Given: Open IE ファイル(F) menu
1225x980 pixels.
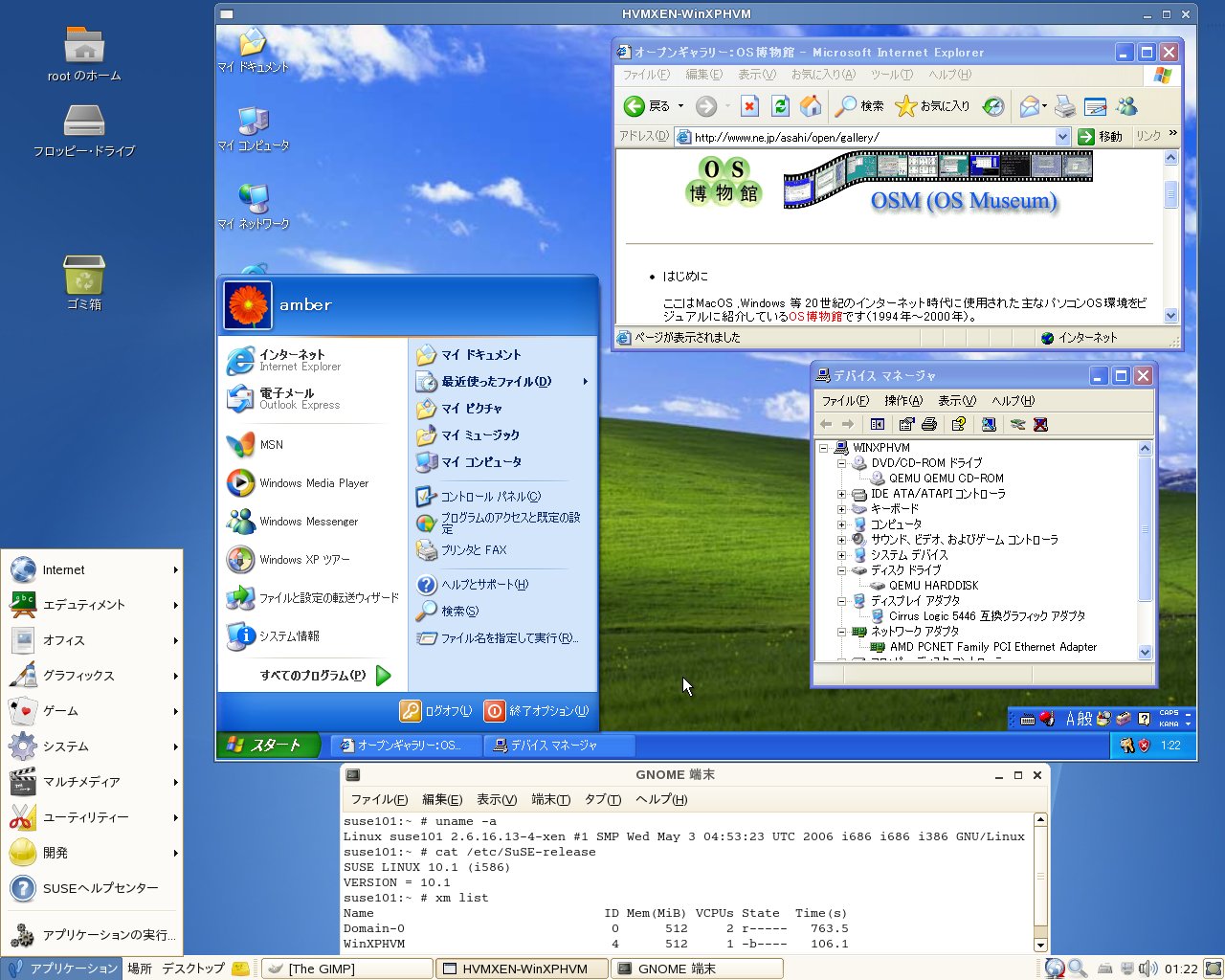Looking at the screenshot, I should pos(647,75).
